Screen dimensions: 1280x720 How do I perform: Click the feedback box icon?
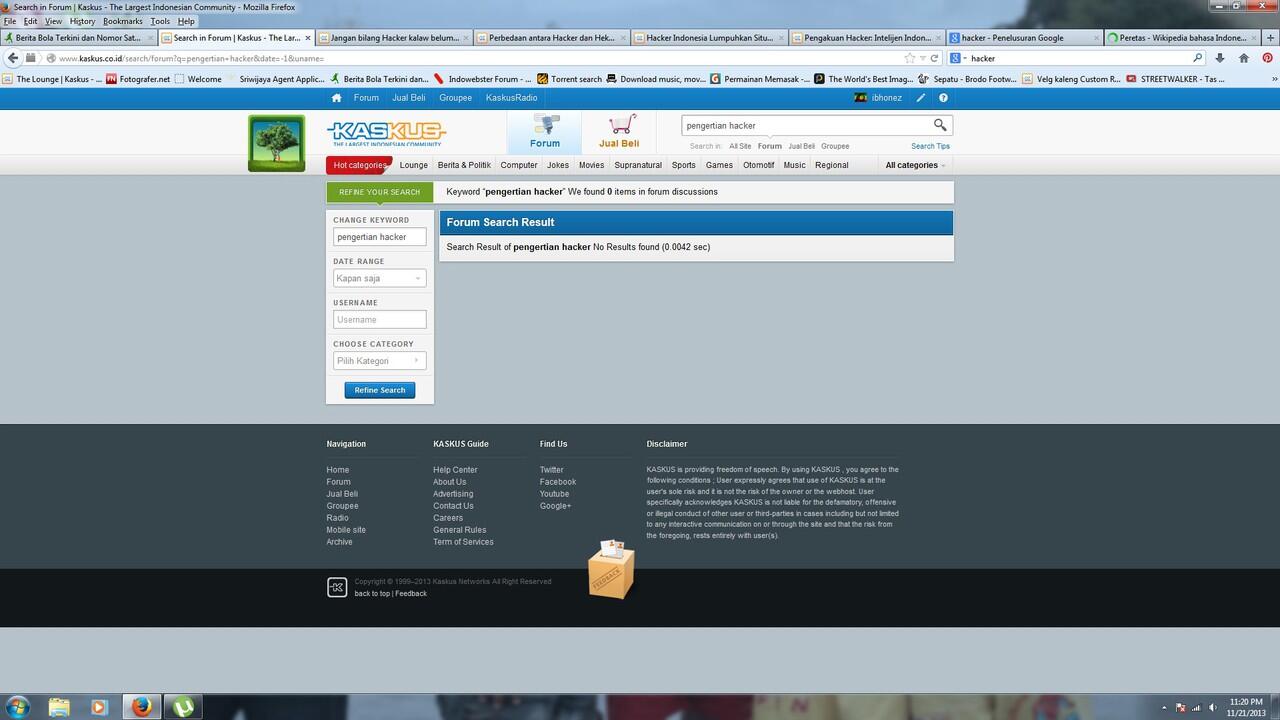pos(611,569)
